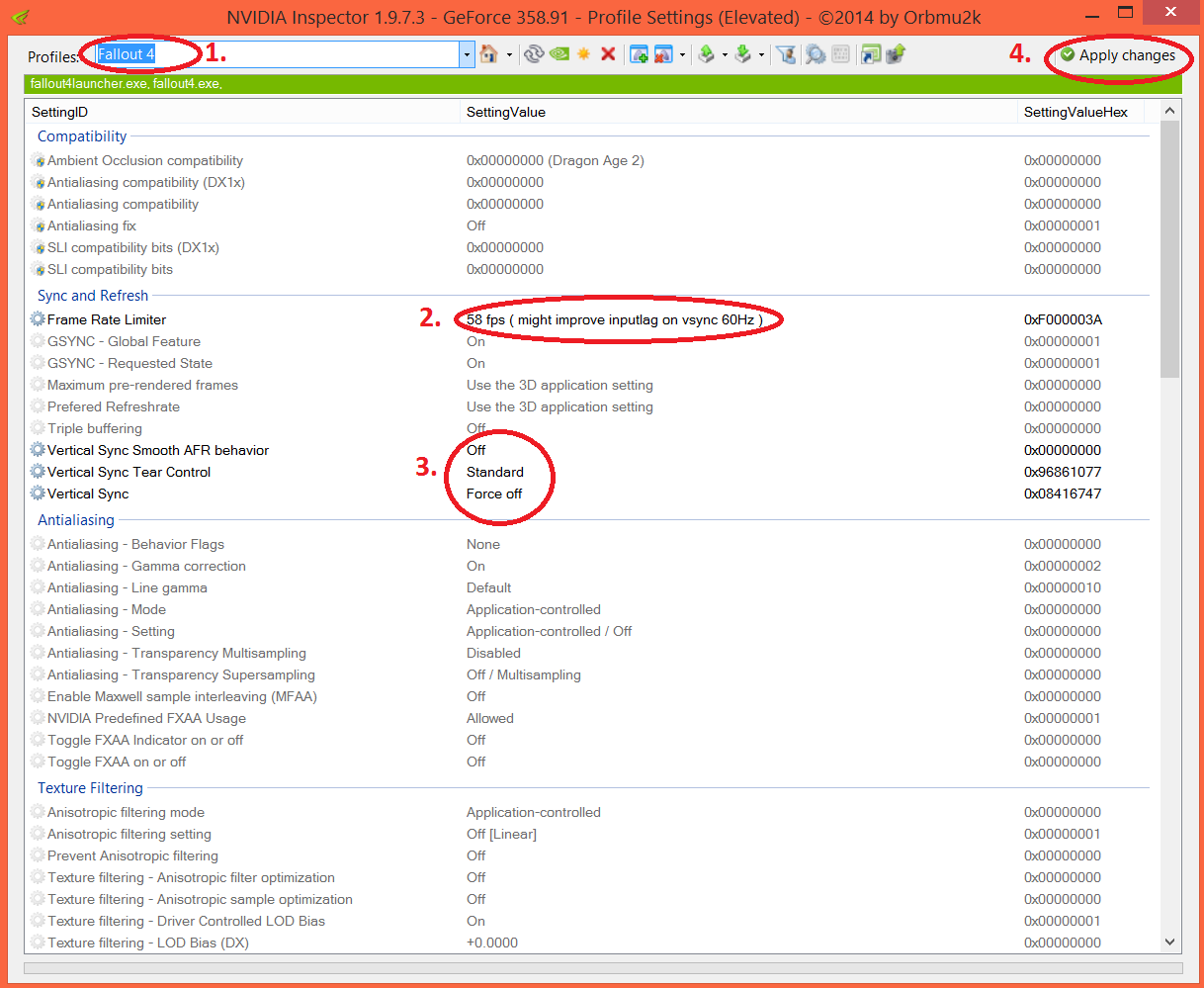This screenshot has width=1204, height=988.
Task: Click the Fallout 4 profile name field
Action: 277,54
